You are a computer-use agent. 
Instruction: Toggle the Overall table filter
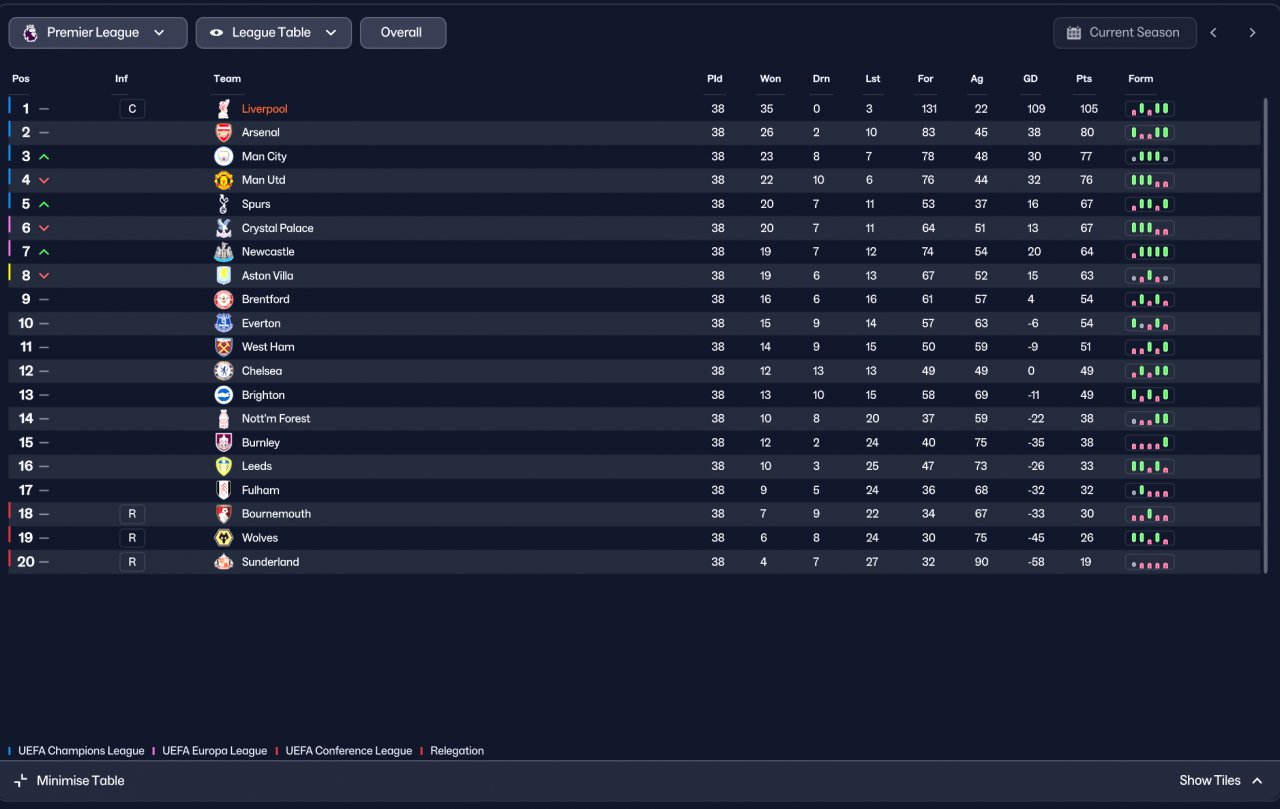click(x=403, y=33)
